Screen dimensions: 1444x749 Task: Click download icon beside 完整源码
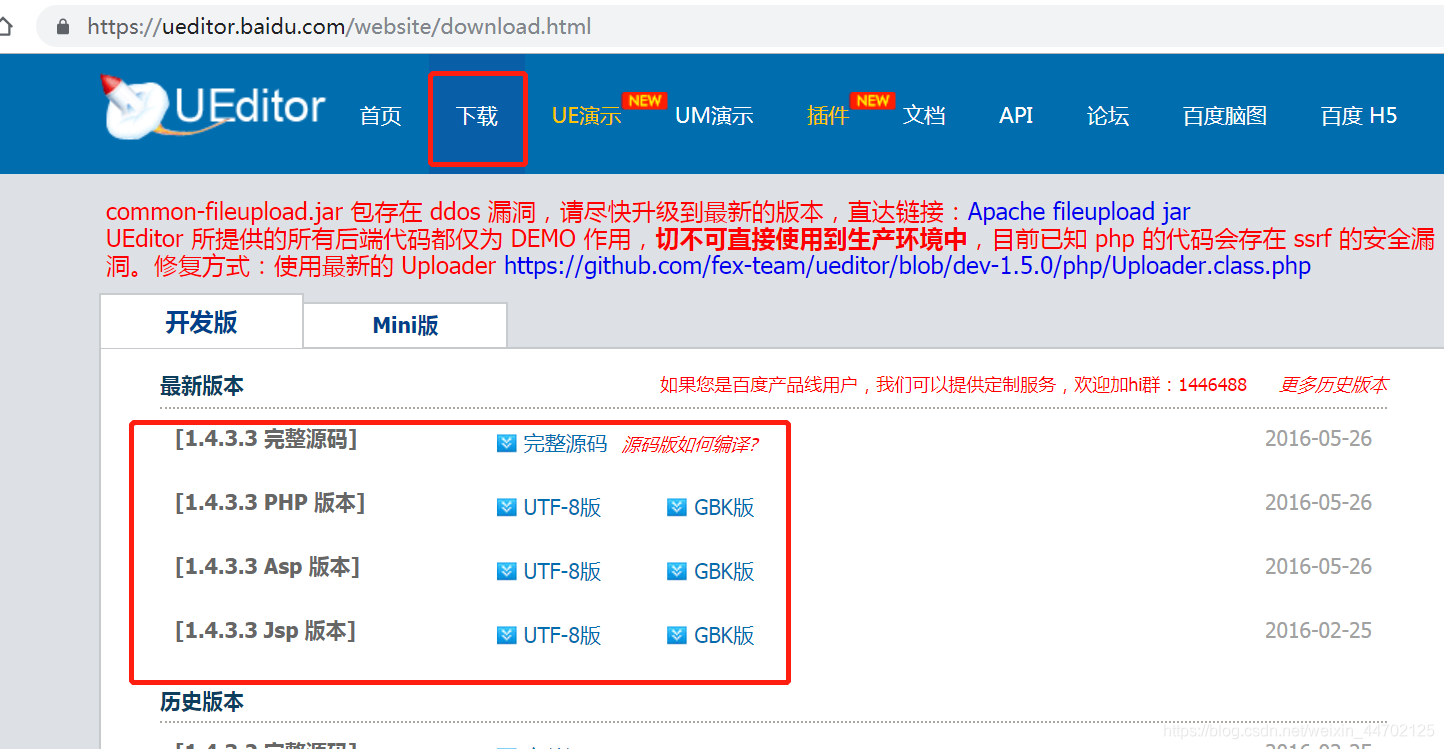(507, 443)
